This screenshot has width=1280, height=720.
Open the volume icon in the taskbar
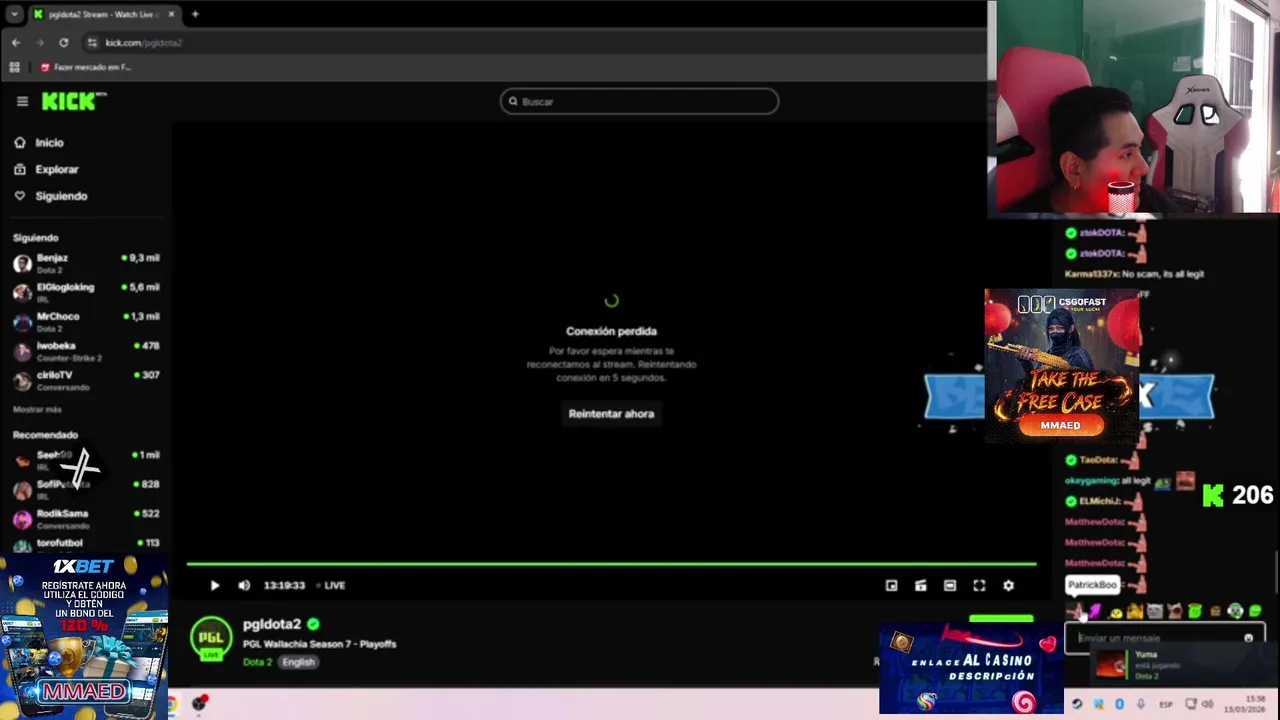click(x=1209, y=704)
